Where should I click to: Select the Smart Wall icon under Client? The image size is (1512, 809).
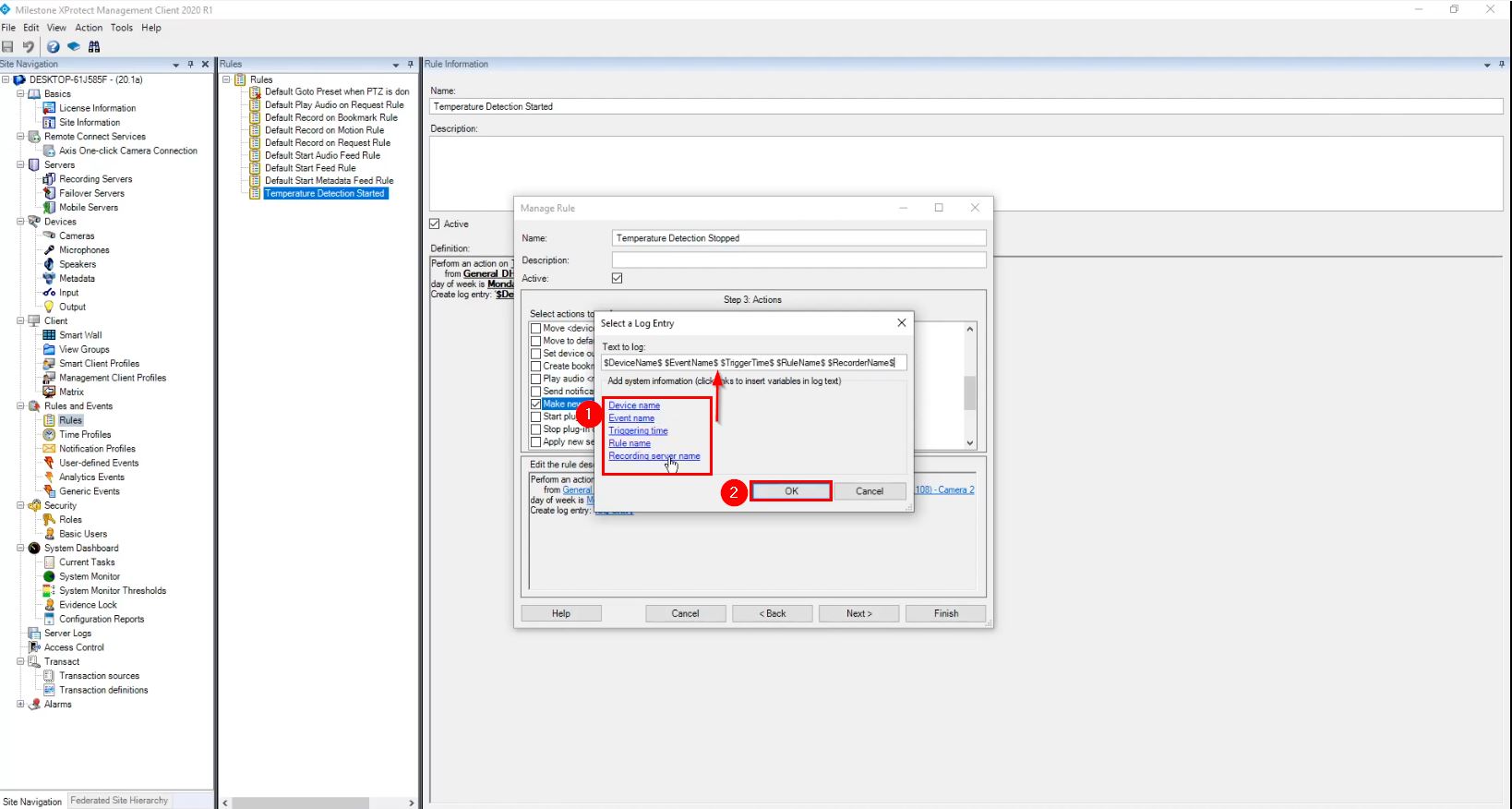click(x=50, y=335)
